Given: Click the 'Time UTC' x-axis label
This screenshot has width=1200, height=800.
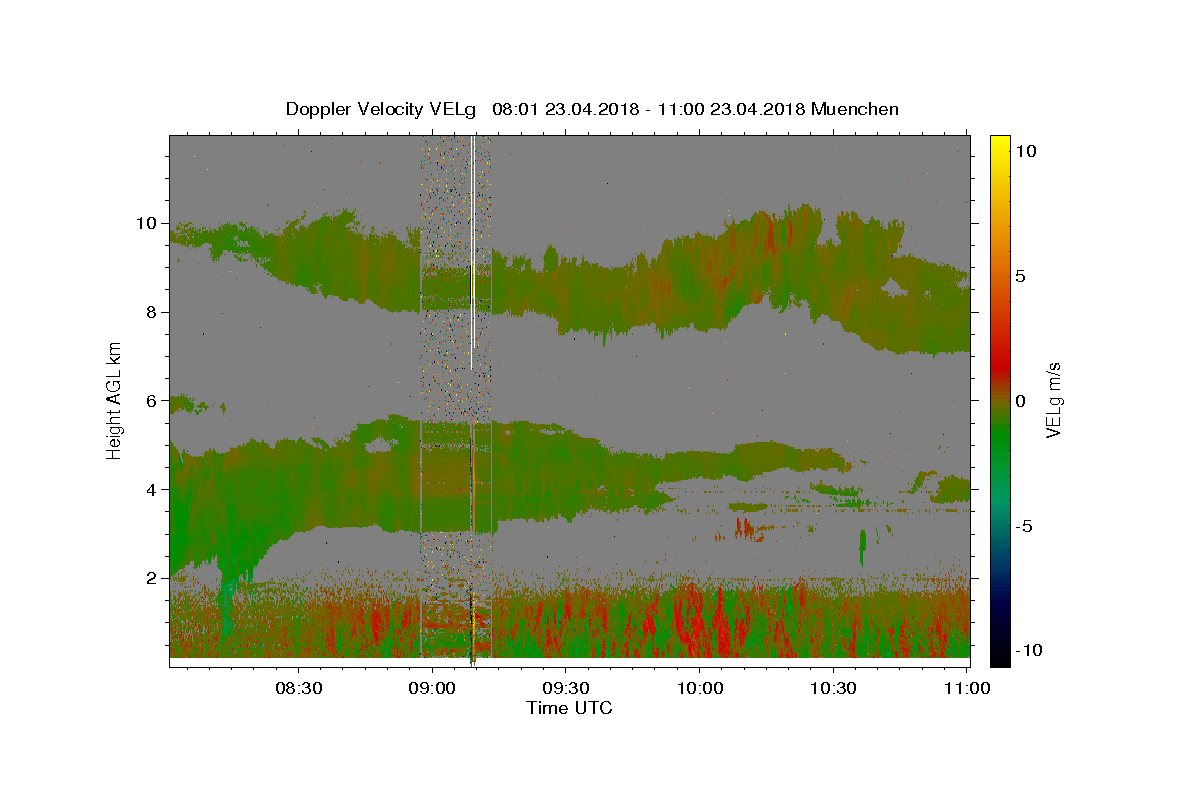Looking at the screenshot, I should coord(569,708).
